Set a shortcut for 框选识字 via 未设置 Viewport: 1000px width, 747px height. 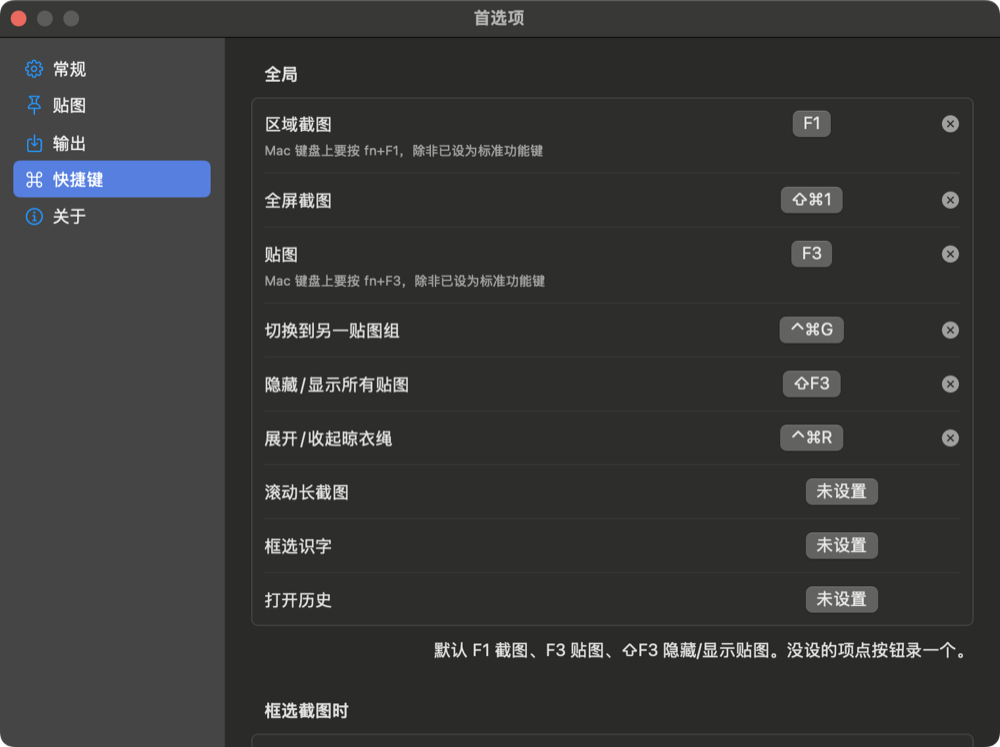coord(841,545)
